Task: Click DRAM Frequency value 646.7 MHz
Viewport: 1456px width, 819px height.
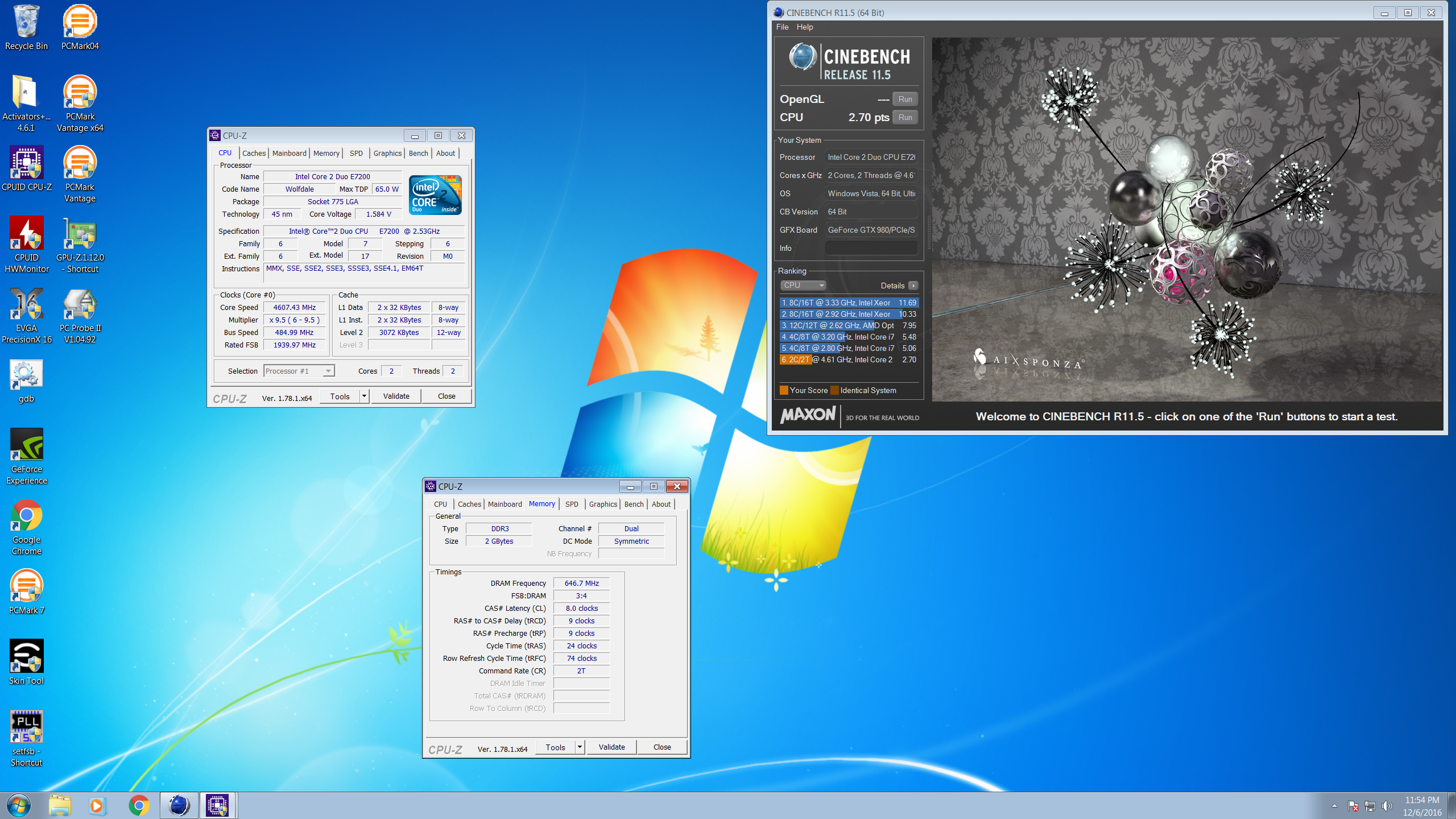Action: tap(581, 583)
